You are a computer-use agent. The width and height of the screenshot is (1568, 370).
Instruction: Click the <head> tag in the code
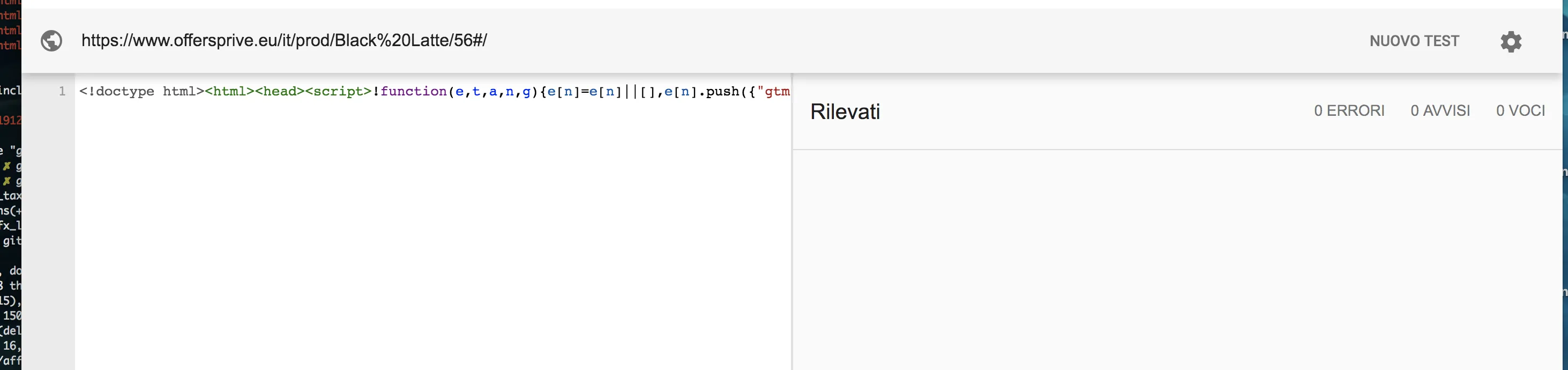point(279,92)
